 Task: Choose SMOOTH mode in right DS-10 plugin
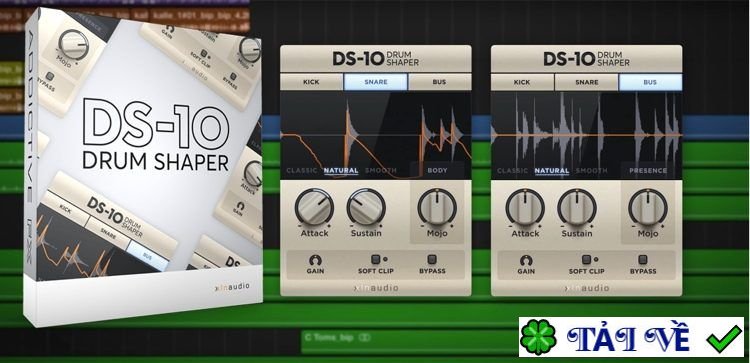(x=592, y=170)
